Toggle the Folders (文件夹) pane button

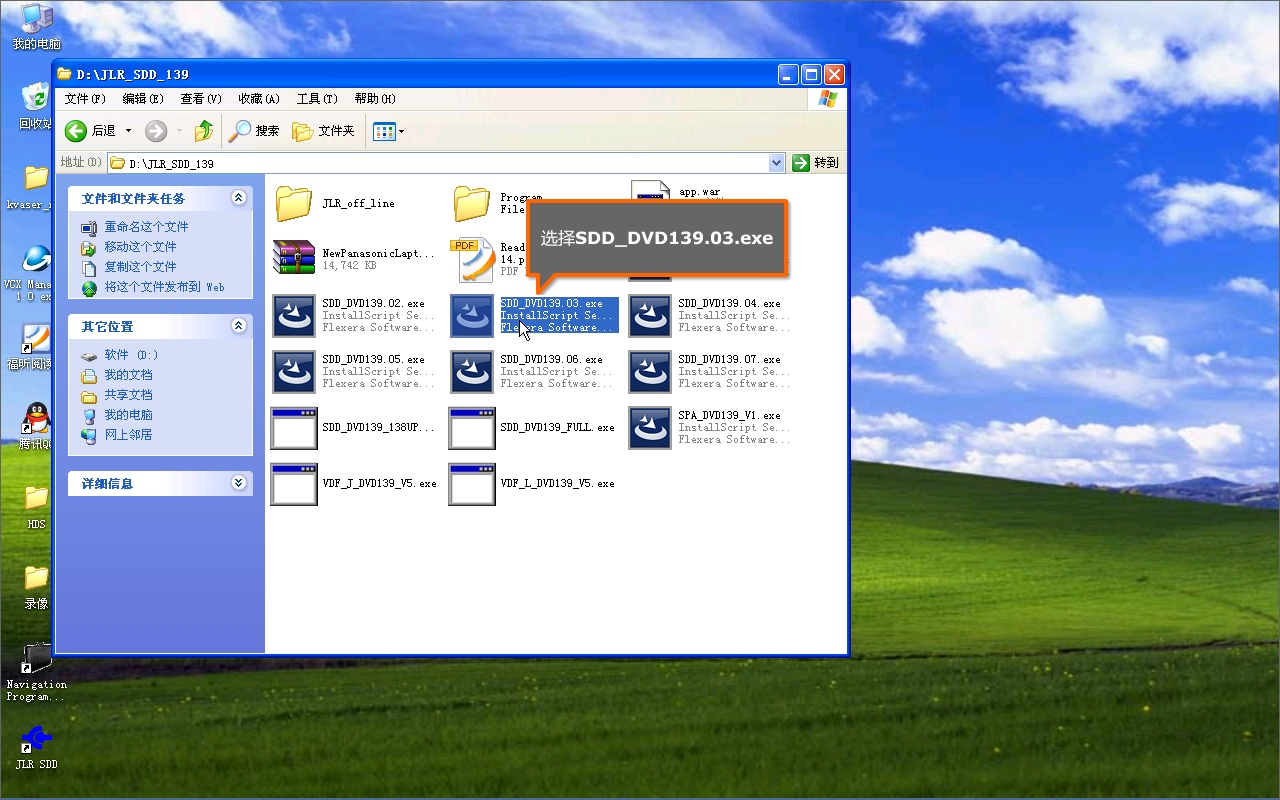pos(323,131)
